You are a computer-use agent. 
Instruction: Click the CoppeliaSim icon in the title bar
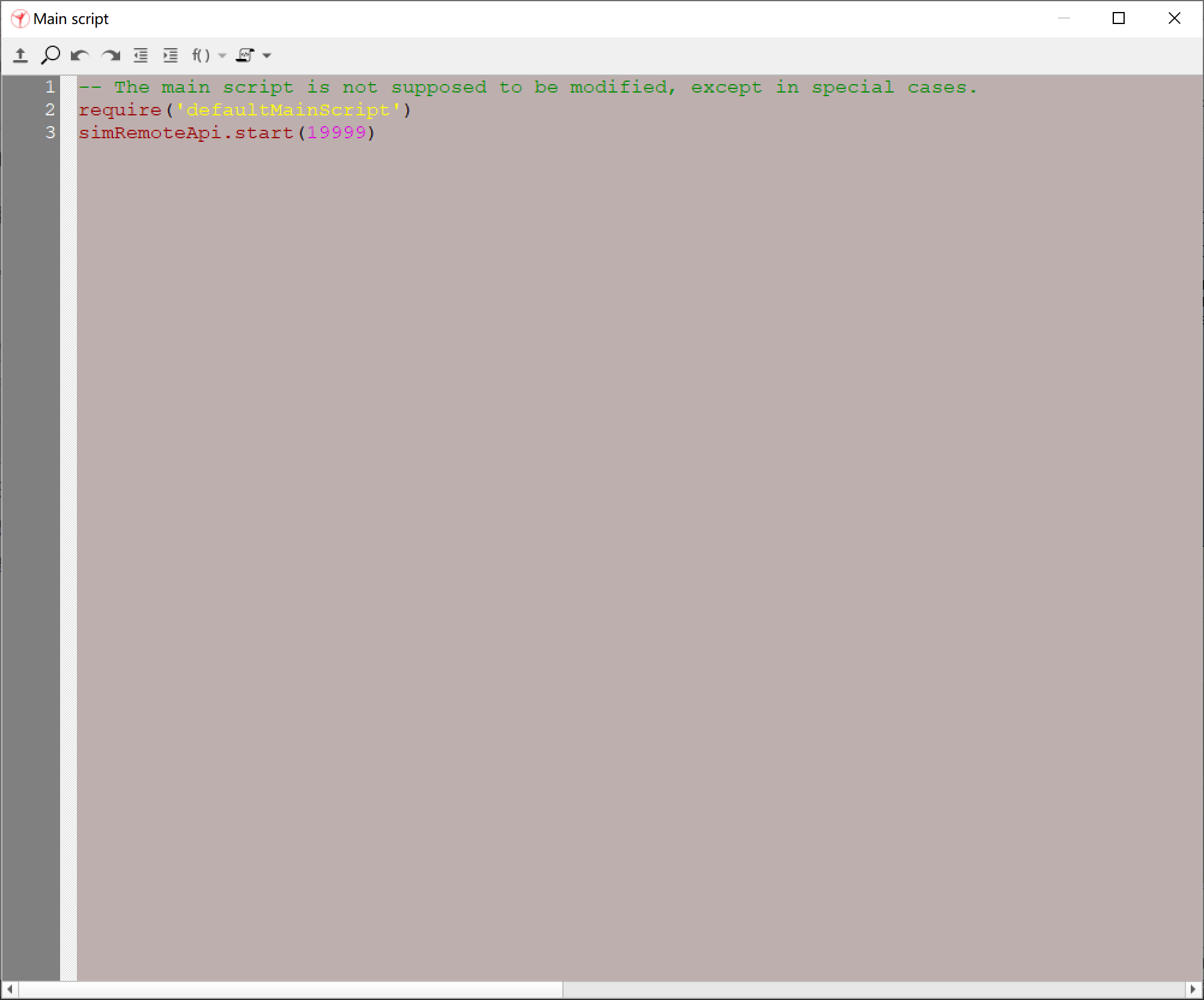tap(20, 18)
